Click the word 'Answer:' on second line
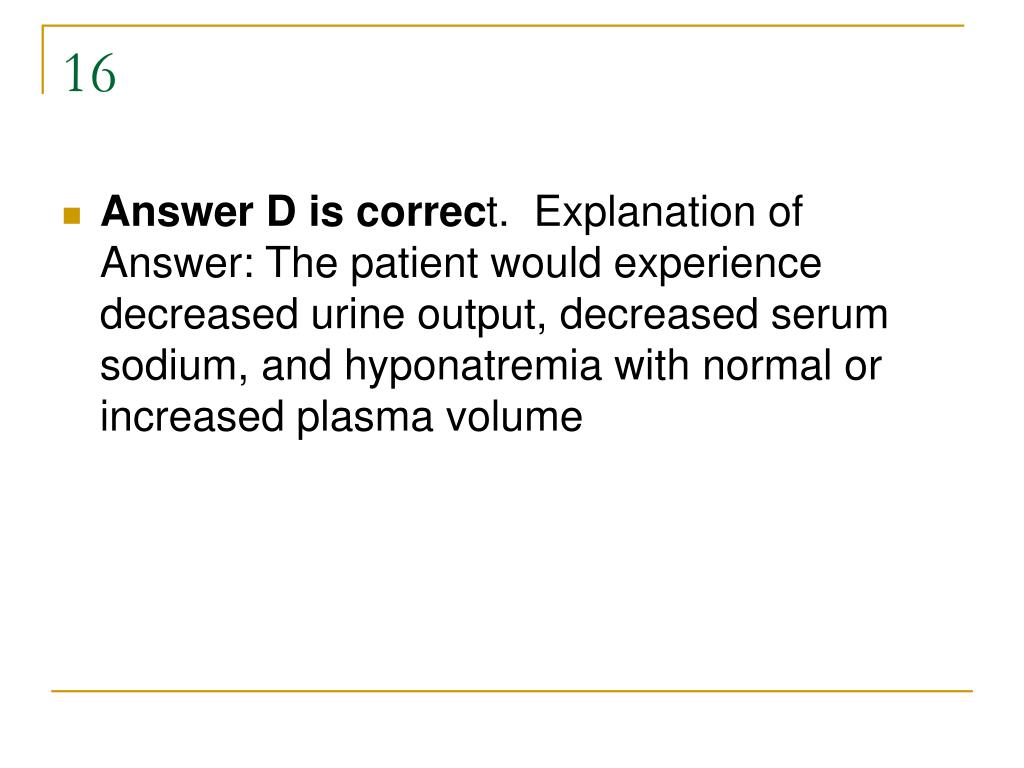The width and height of the screenshot is (1024, 768). pyautogui.click(x=176, y=263)
